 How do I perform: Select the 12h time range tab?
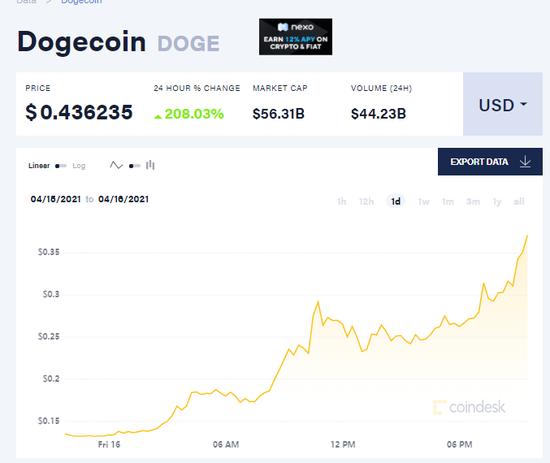click(x=366, y=202)
